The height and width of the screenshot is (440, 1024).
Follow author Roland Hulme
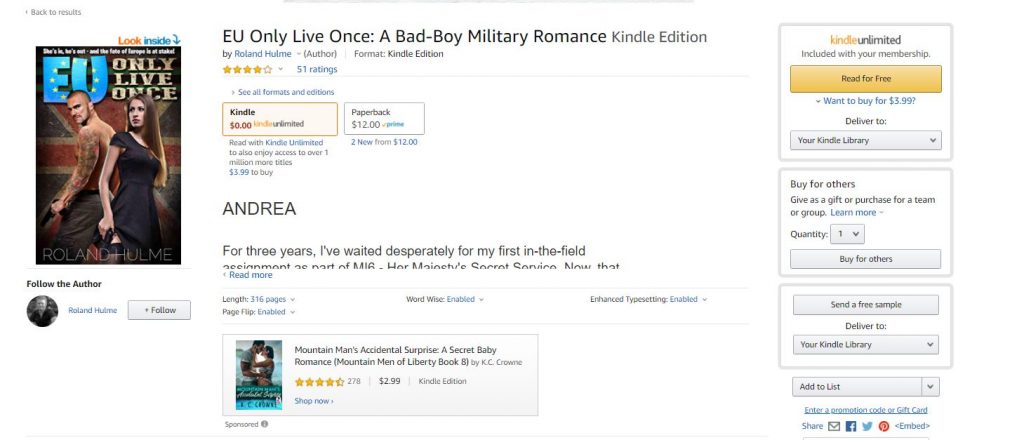[x=160, y=310]
